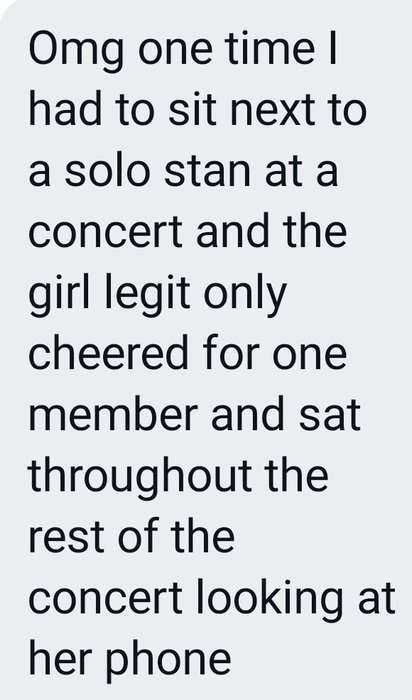Select the word "only" in the message
This screenshot has height=700, width=412.
click(245, 294)
